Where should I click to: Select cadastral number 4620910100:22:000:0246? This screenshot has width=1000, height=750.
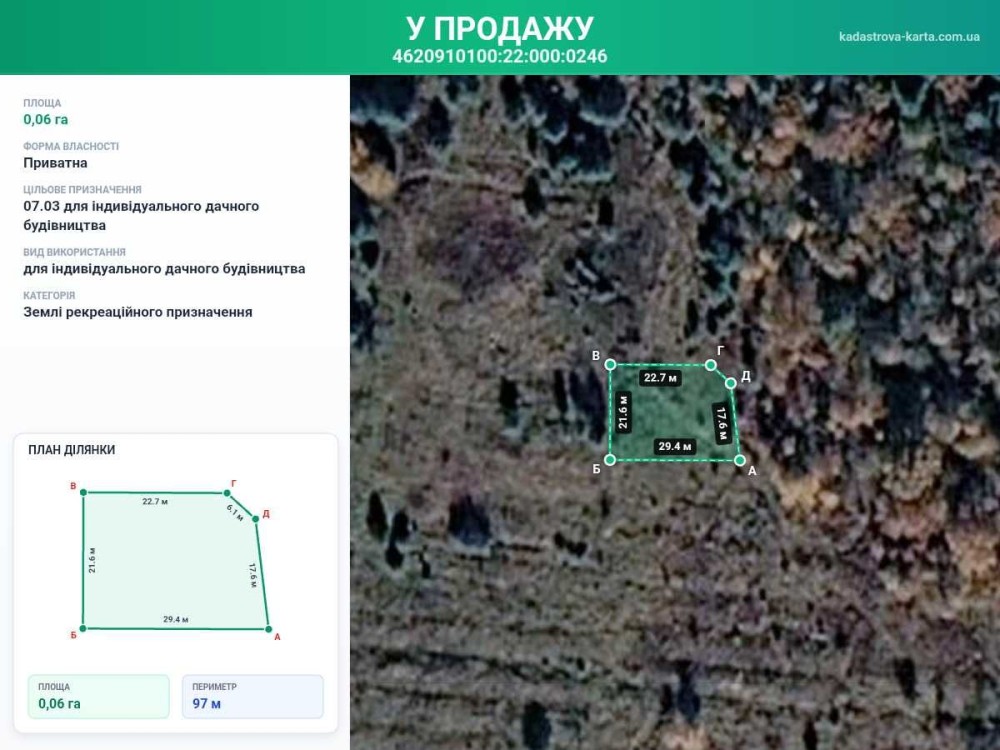click(x=500, y=56)
